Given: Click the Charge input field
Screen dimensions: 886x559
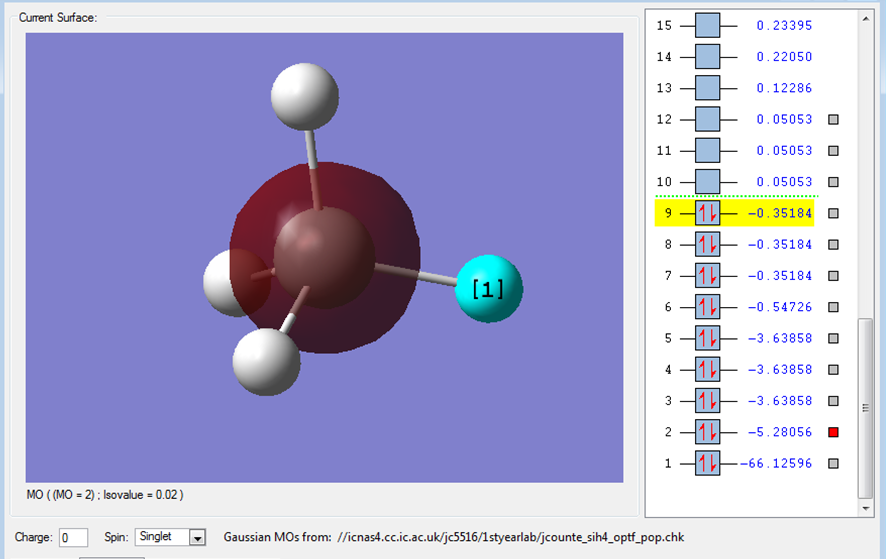Looking at the screenshot, I should [x=73, y=538].
